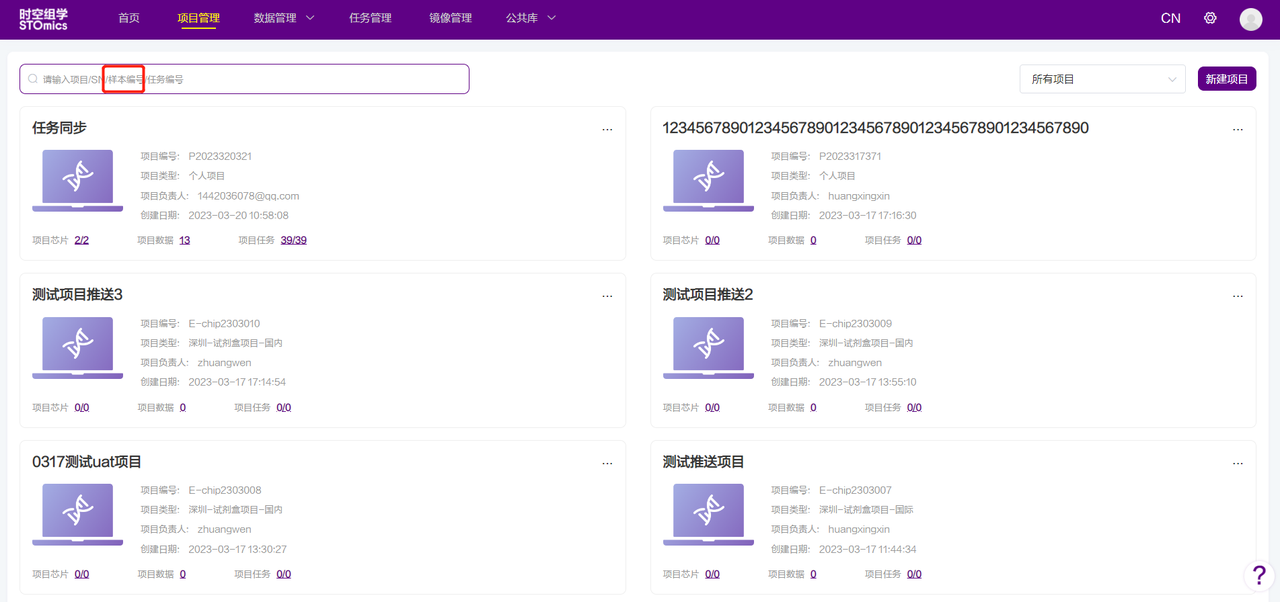Viewport: 1280px width, 602px height.
Task: Click the project thumbnail of 测试项目推送3
Action: point(78,346)
